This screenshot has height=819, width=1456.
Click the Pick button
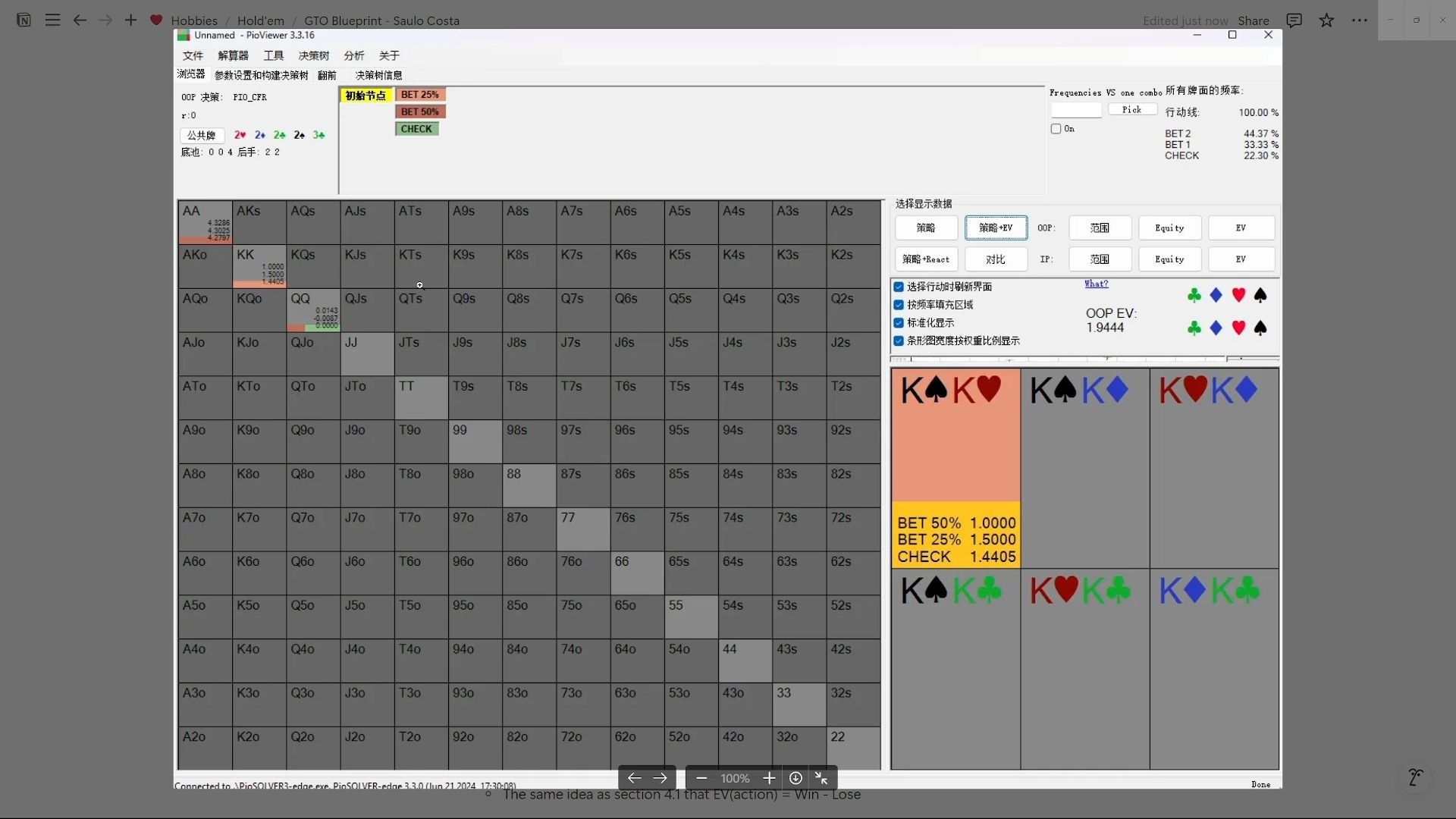pos(1132,110)
